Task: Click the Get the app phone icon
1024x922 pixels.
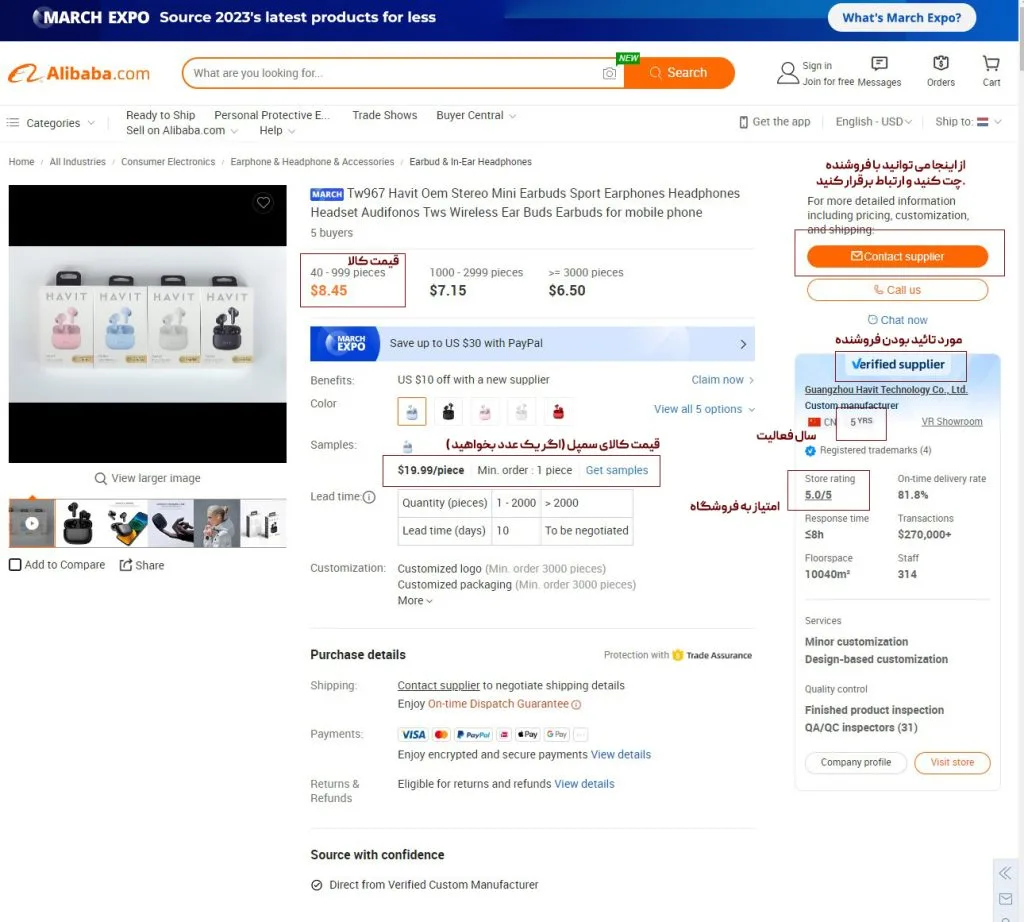Action: [743, 122]
